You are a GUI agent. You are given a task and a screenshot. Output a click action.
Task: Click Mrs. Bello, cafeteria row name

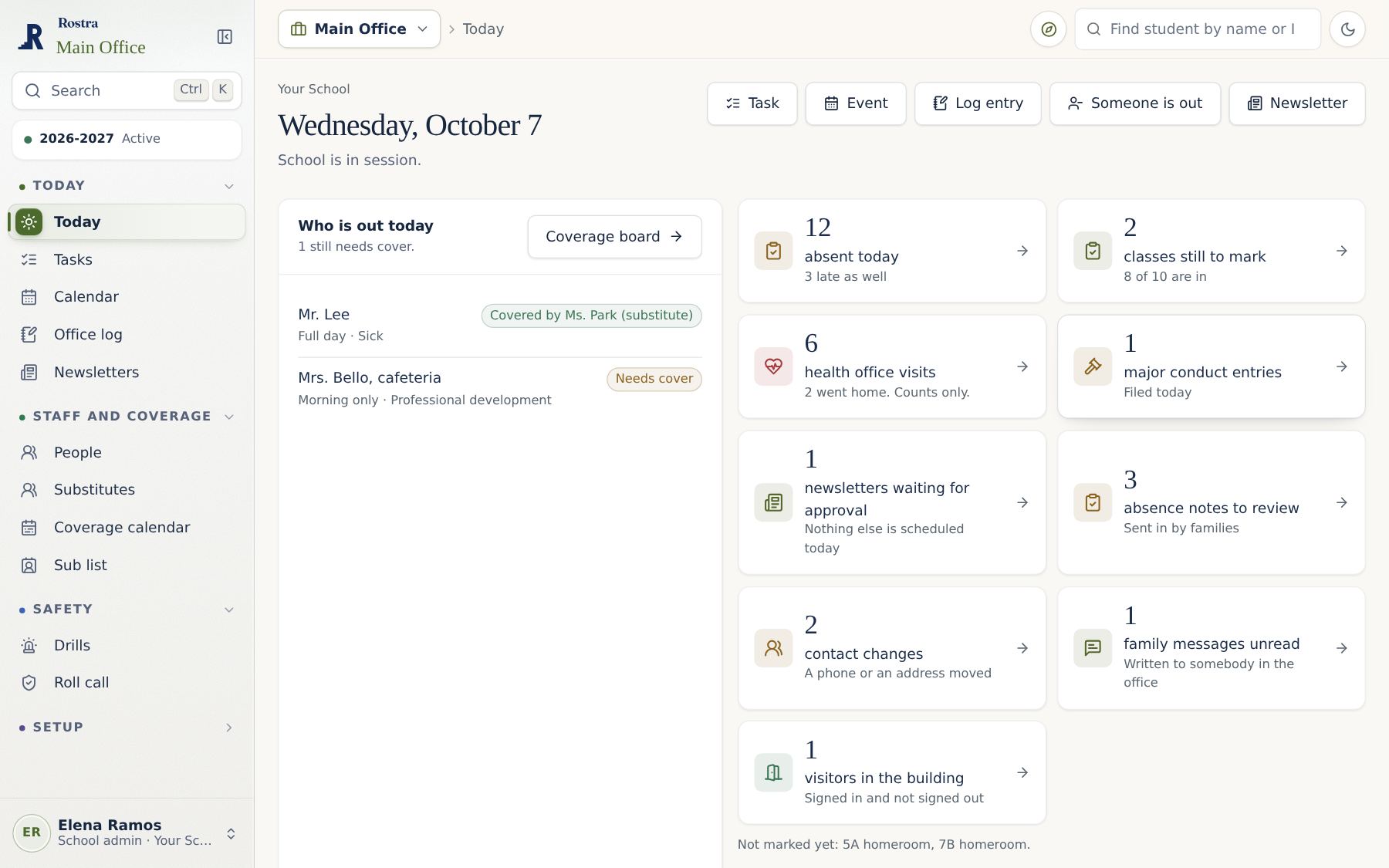pos(370,378)
